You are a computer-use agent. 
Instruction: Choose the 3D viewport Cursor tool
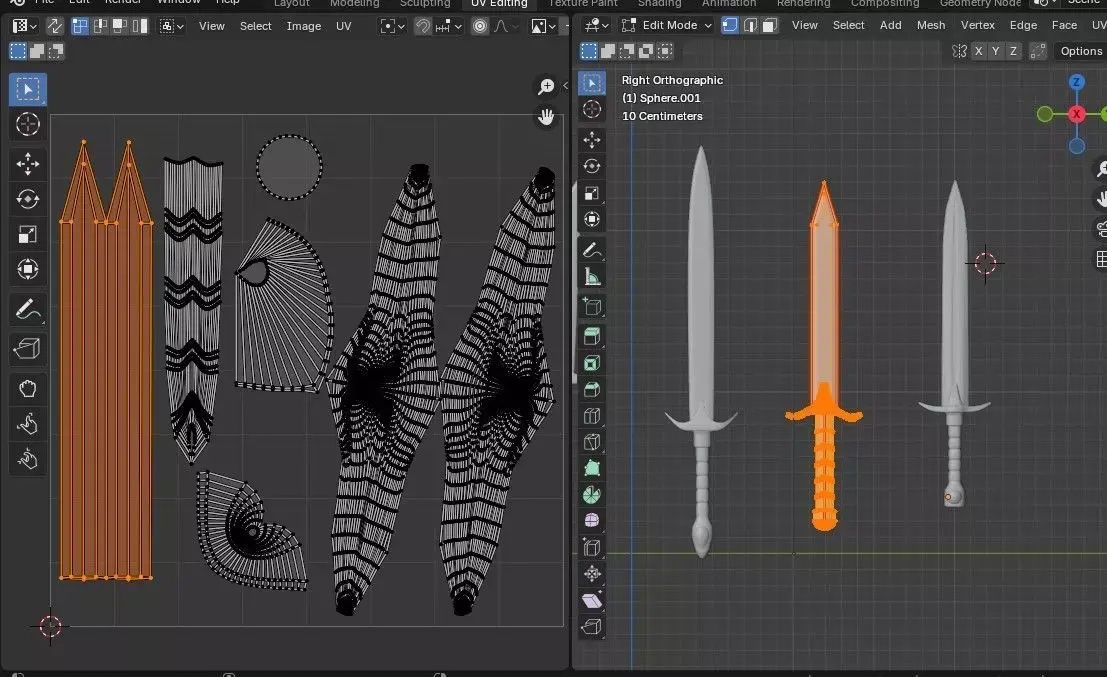(592, 109)
